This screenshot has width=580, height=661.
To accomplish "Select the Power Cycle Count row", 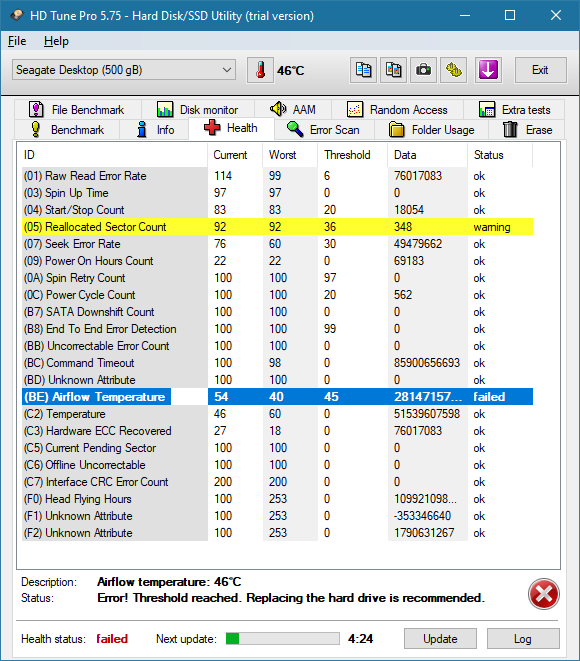I will coord(277,295).
